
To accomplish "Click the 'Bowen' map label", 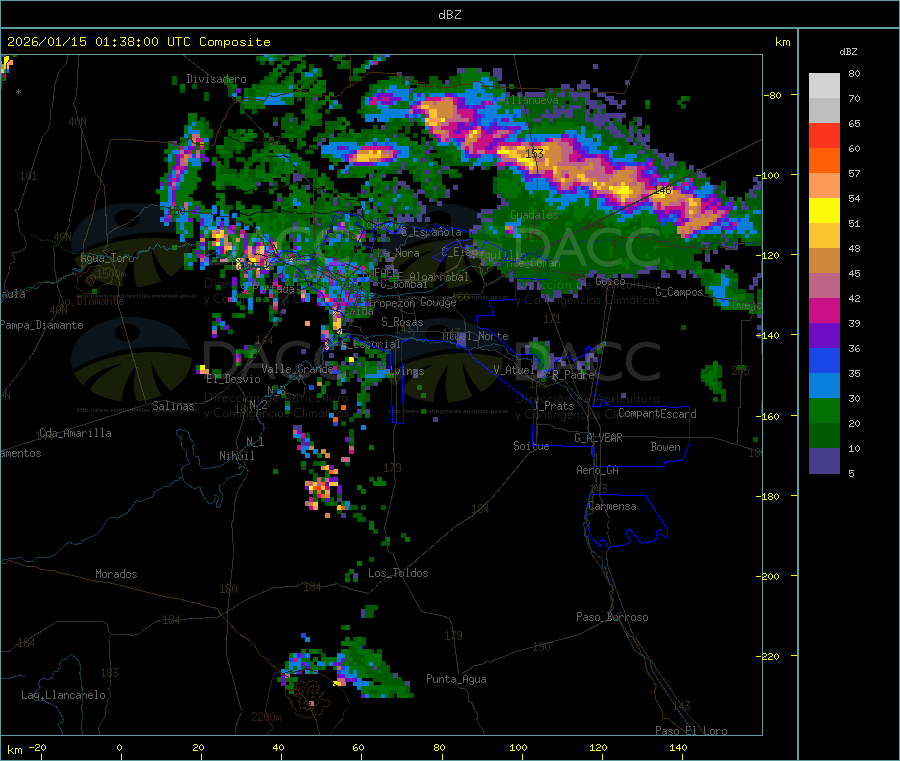I will [665, 448].
